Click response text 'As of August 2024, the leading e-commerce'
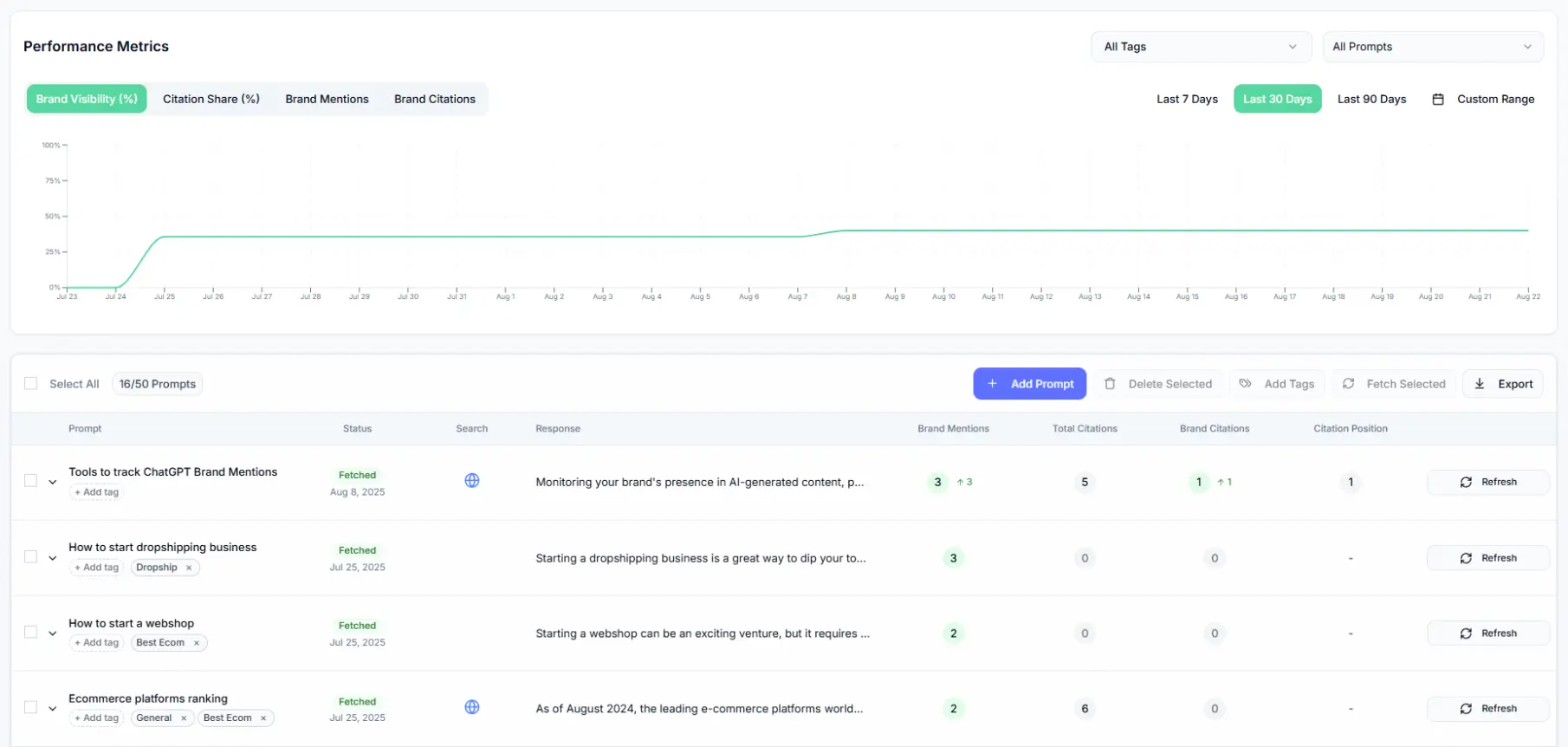1568x747 pixels. tap(699, 709)
